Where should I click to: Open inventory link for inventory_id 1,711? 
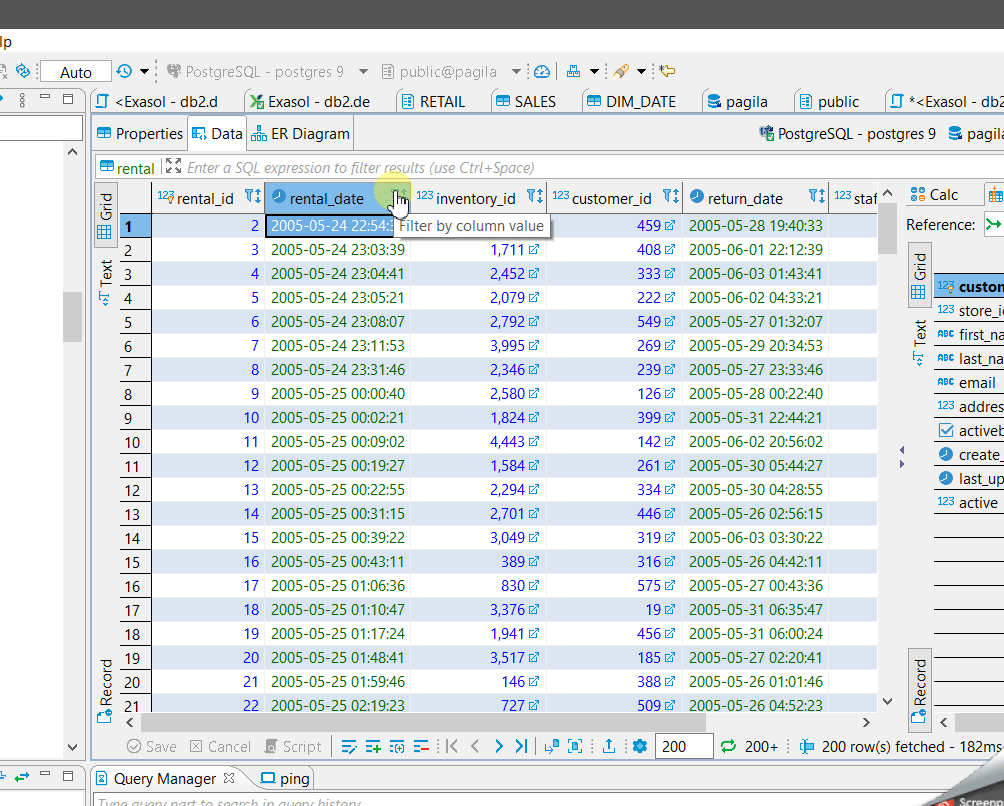coord(533,250)
